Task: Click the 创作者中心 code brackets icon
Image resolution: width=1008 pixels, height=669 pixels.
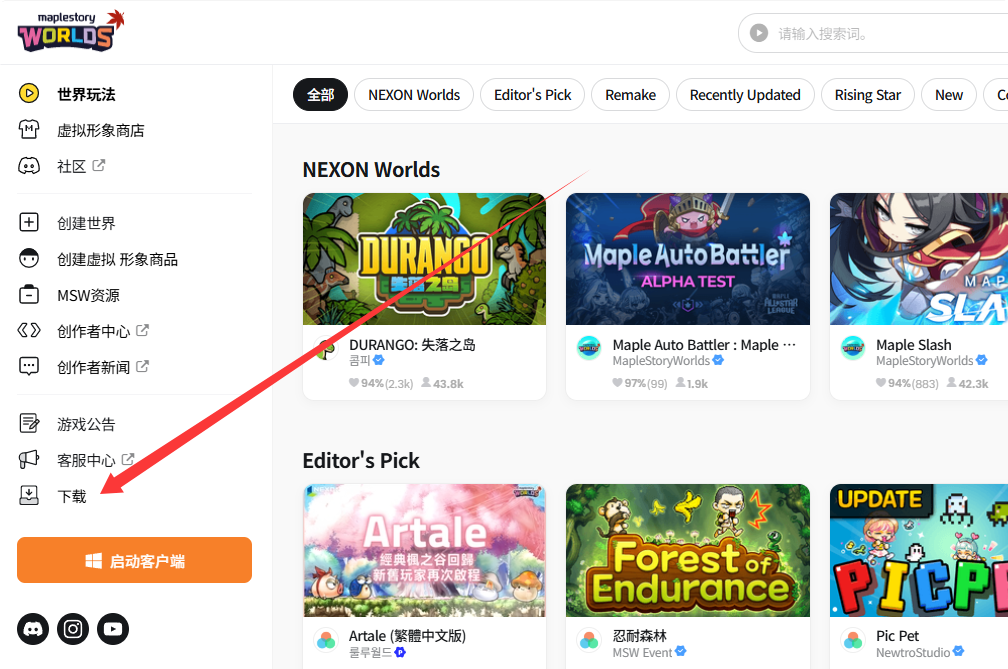Action: (x=29, y=330)
